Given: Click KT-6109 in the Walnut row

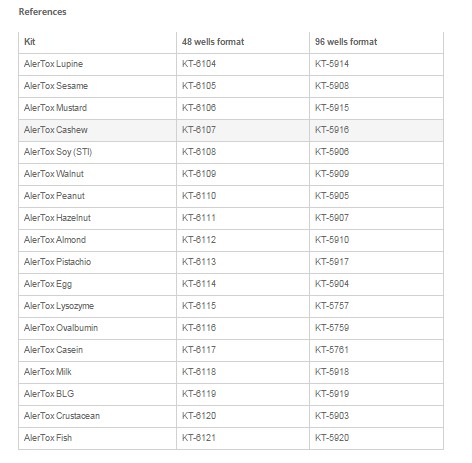Looking at the screenshot, I should click(x=199, y=174).
